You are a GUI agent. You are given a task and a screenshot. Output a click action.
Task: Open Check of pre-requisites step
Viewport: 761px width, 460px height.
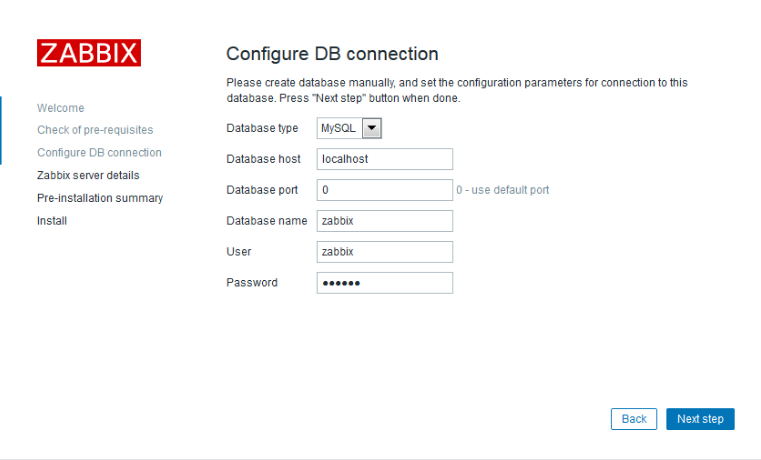coord(95,130)
